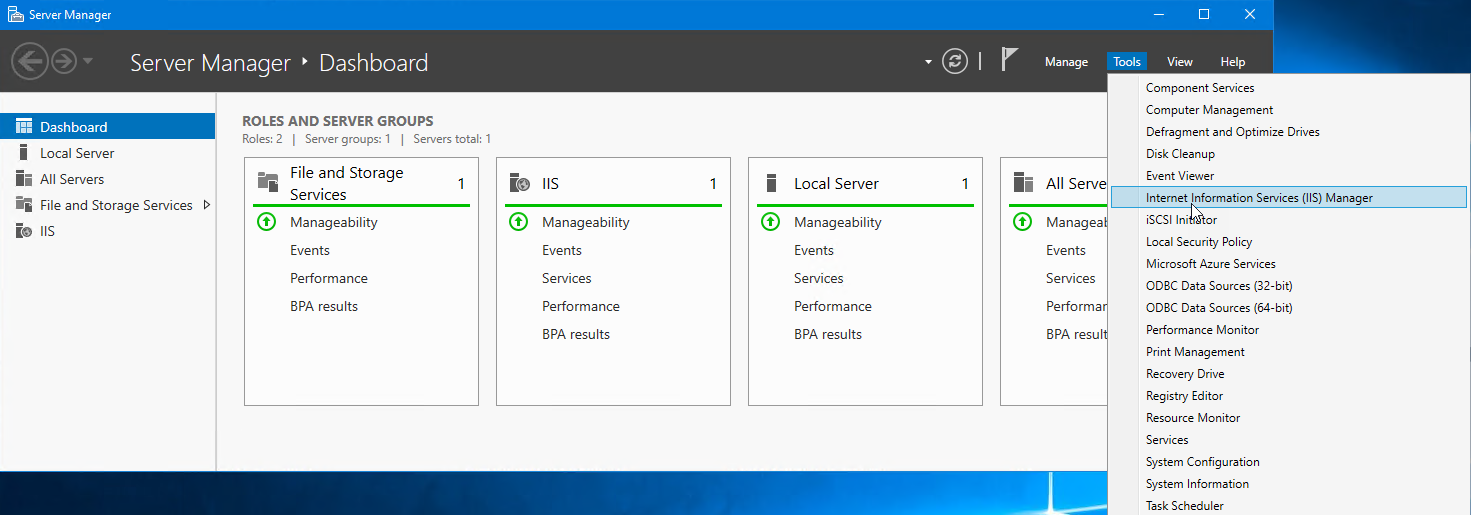Click the Local Server sidebar icon

(22, 153)
